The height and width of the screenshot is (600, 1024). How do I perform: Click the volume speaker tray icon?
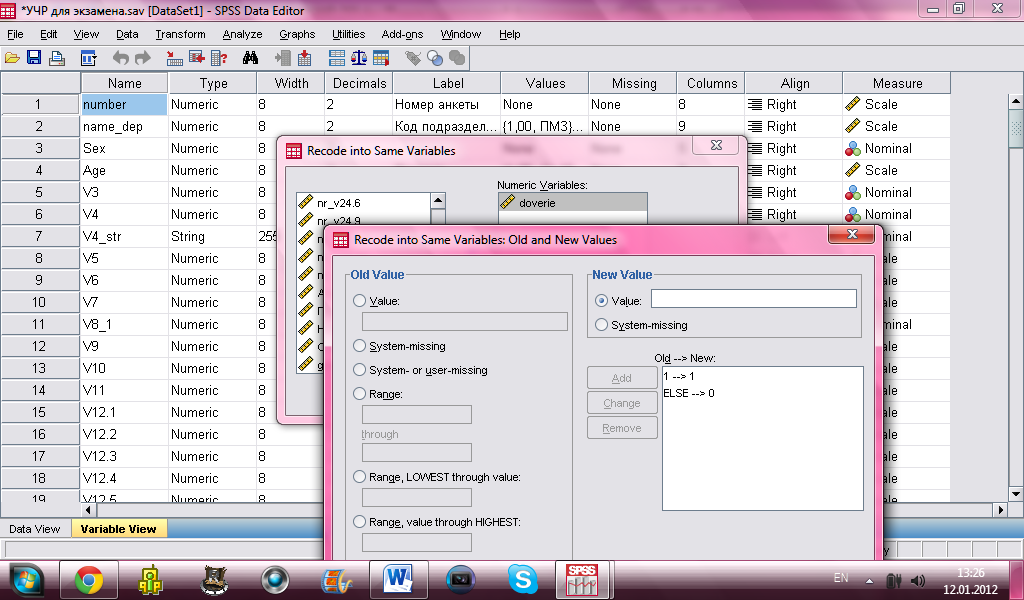918,580
